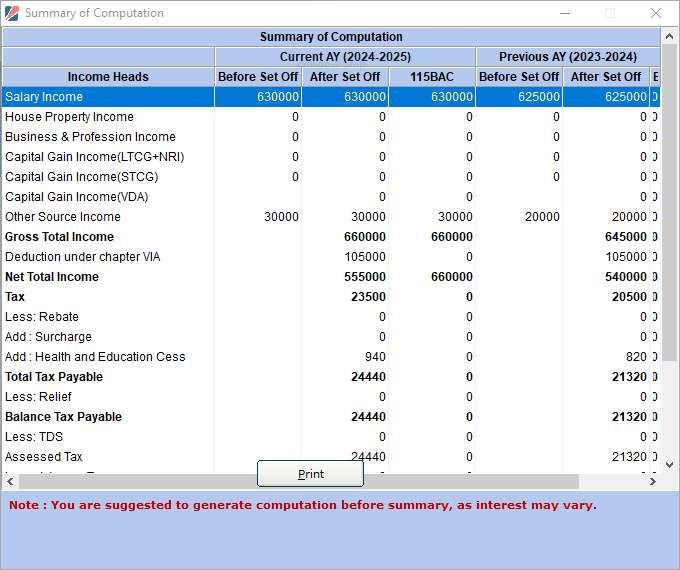Click previous AY After Set Off header
This screenshot has height=570, width=680.
pyautogui.click(x=606, y=77)
